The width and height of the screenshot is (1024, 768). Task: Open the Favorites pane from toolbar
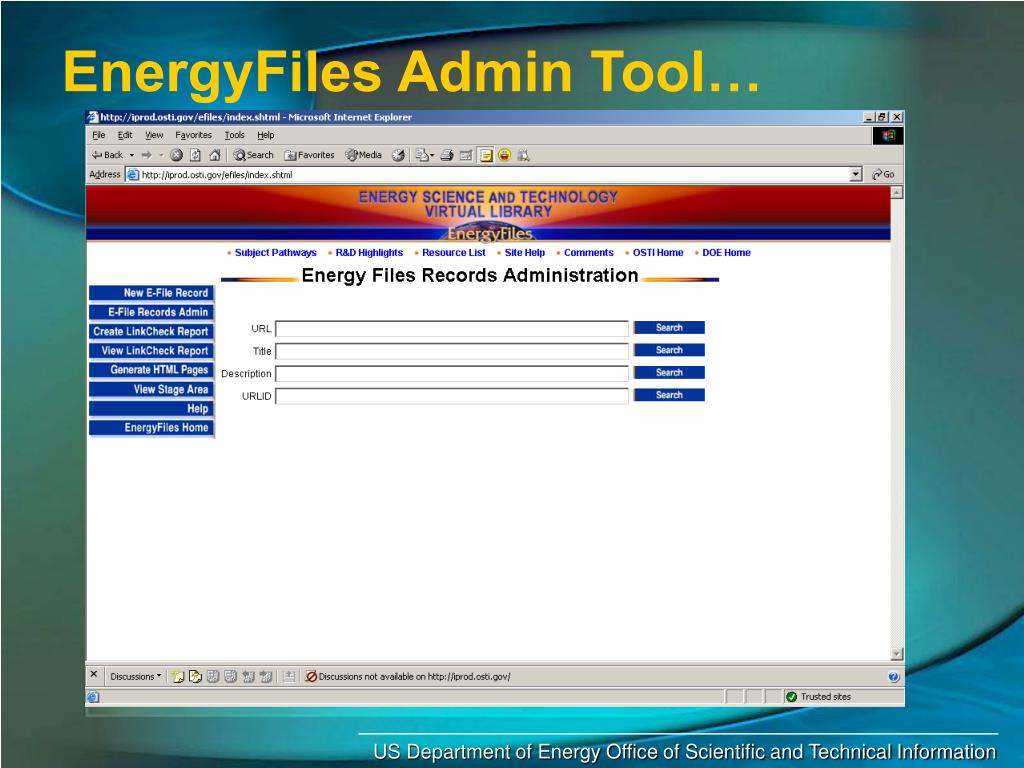coord(309,155)
